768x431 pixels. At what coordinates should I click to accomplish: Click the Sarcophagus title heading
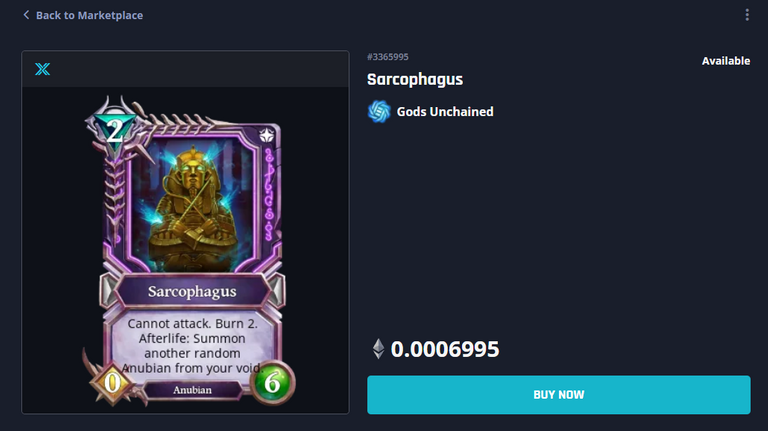(x=415, y=79)
